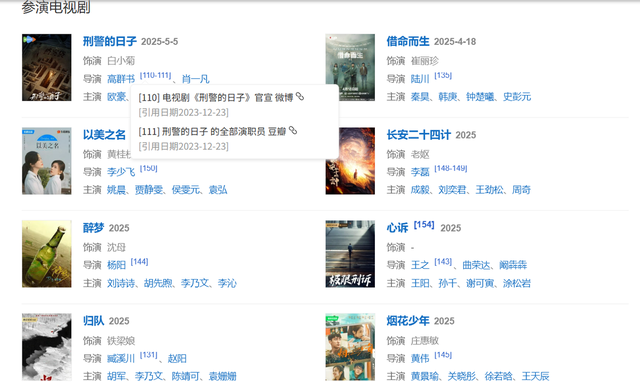Viewport: 640px width, 382px height.
Task: Open the 心诉 drama title link
Action: click(x=397, y=228)
